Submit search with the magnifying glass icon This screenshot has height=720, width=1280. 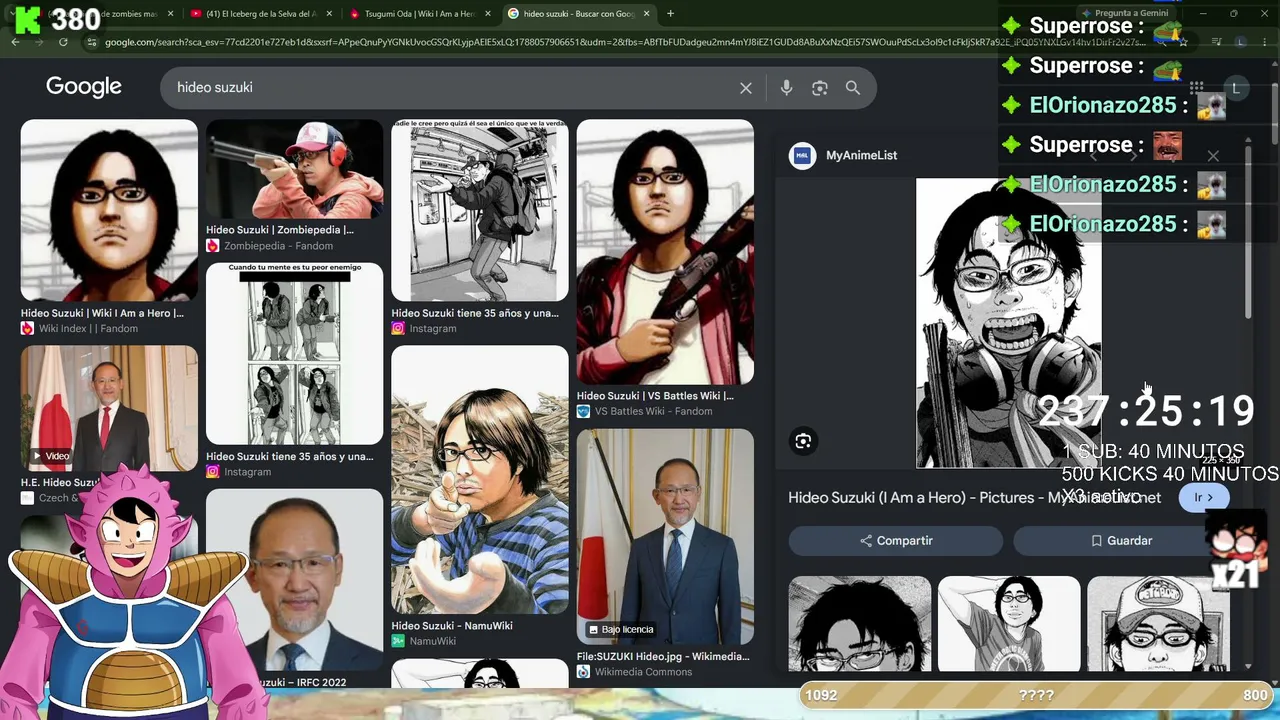click(853, 88)
